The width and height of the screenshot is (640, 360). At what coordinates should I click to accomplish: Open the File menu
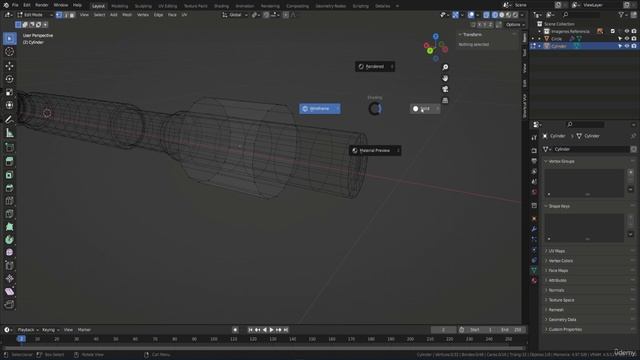pos(15,5)
